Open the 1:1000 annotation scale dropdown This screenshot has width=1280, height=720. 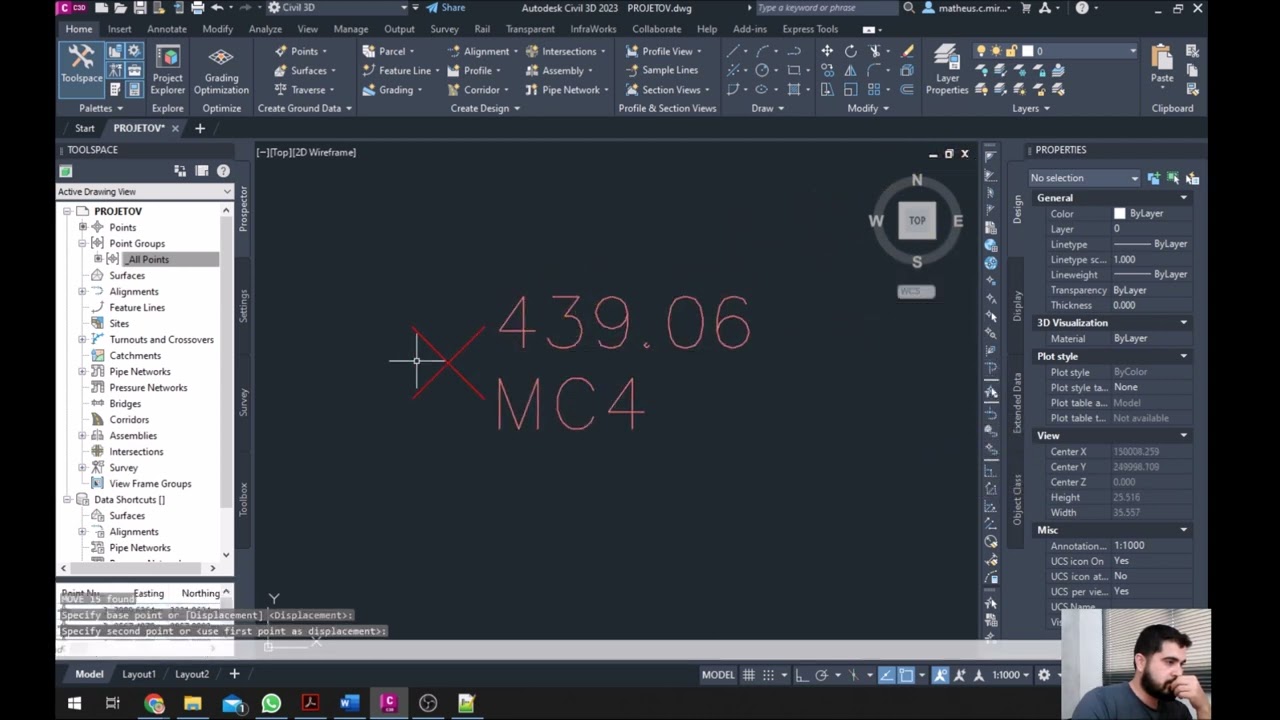coord(1010,675)
